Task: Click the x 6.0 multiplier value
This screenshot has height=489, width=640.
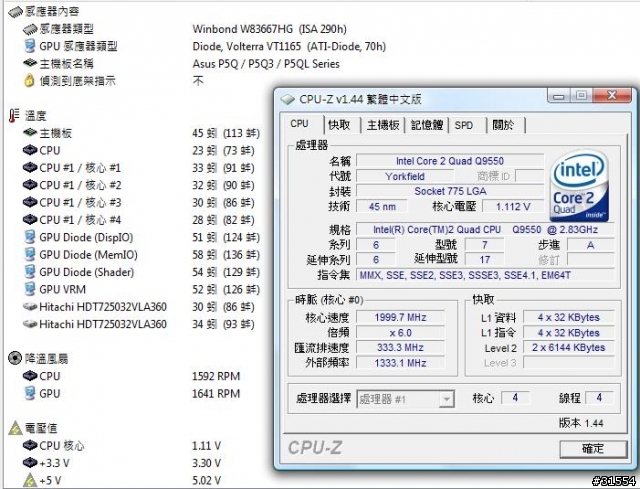Action: pos(400,333)
